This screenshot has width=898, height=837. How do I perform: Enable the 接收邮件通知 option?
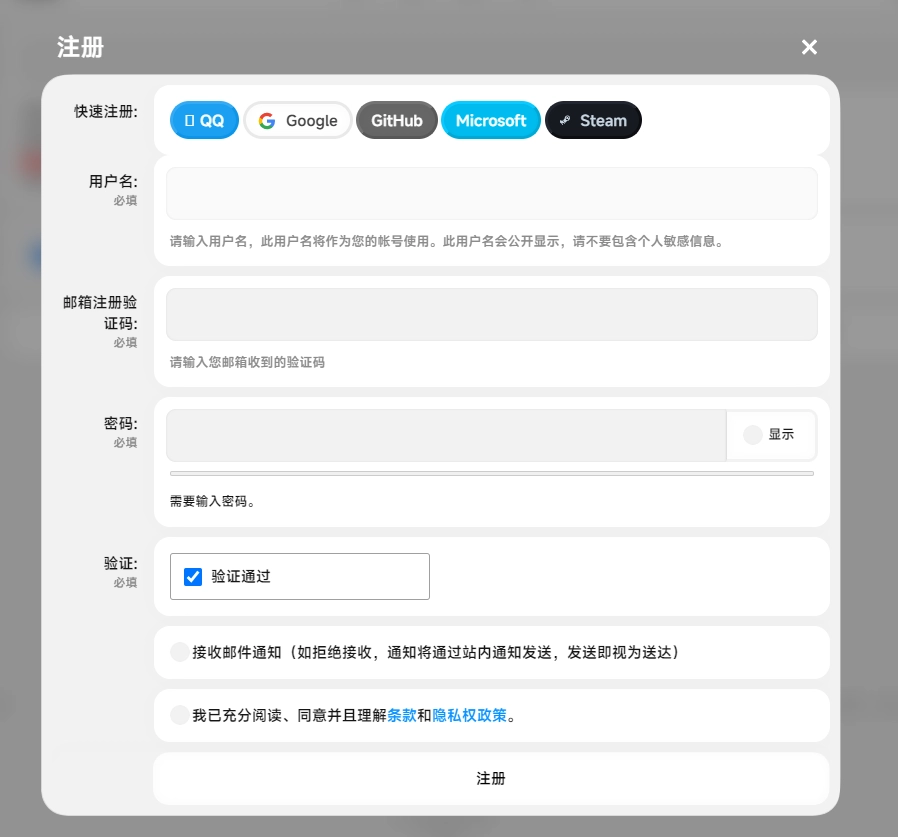180,653
